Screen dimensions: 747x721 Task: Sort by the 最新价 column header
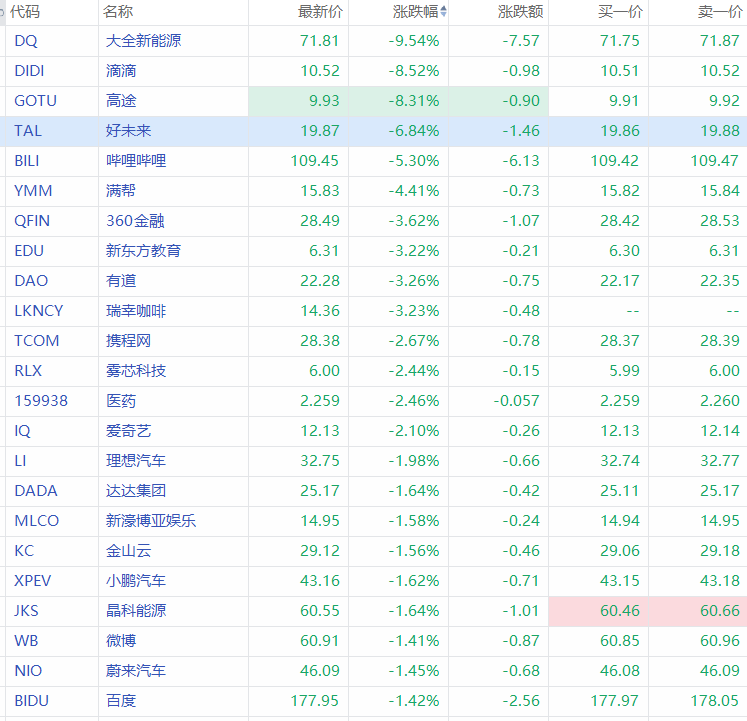click(319, 12)
